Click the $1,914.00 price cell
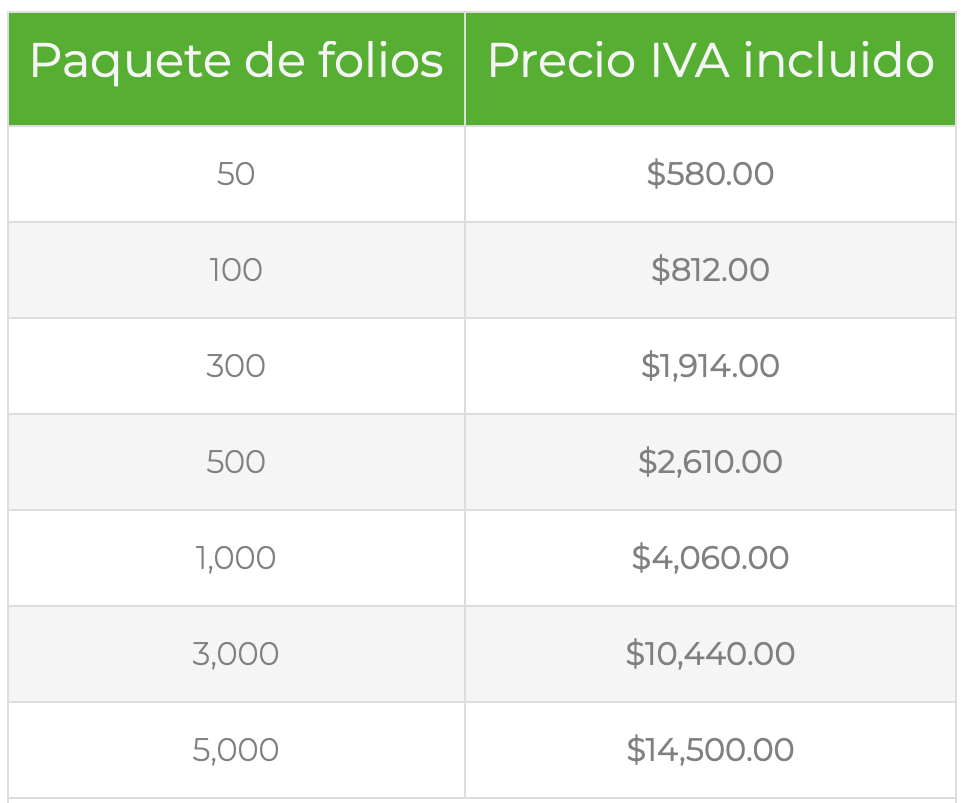 pos(710,366)
